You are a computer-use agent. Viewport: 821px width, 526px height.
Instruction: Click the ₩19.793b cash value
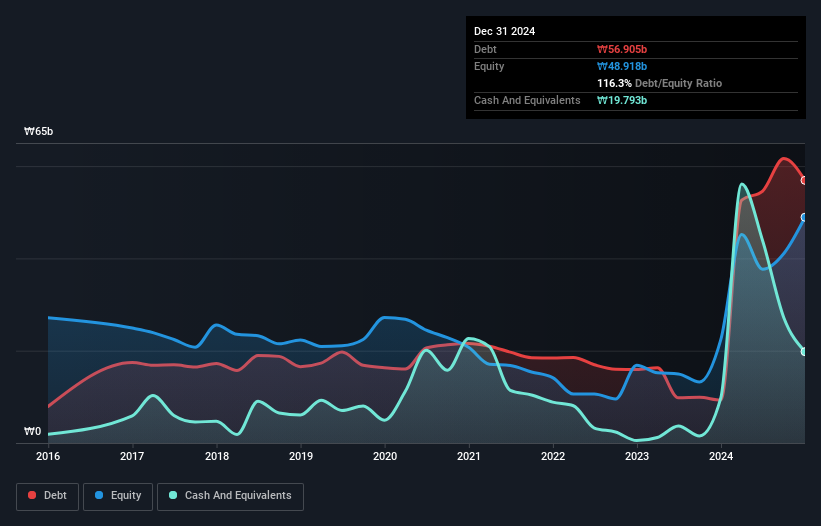pyautogui.click(x=622, y=100)
